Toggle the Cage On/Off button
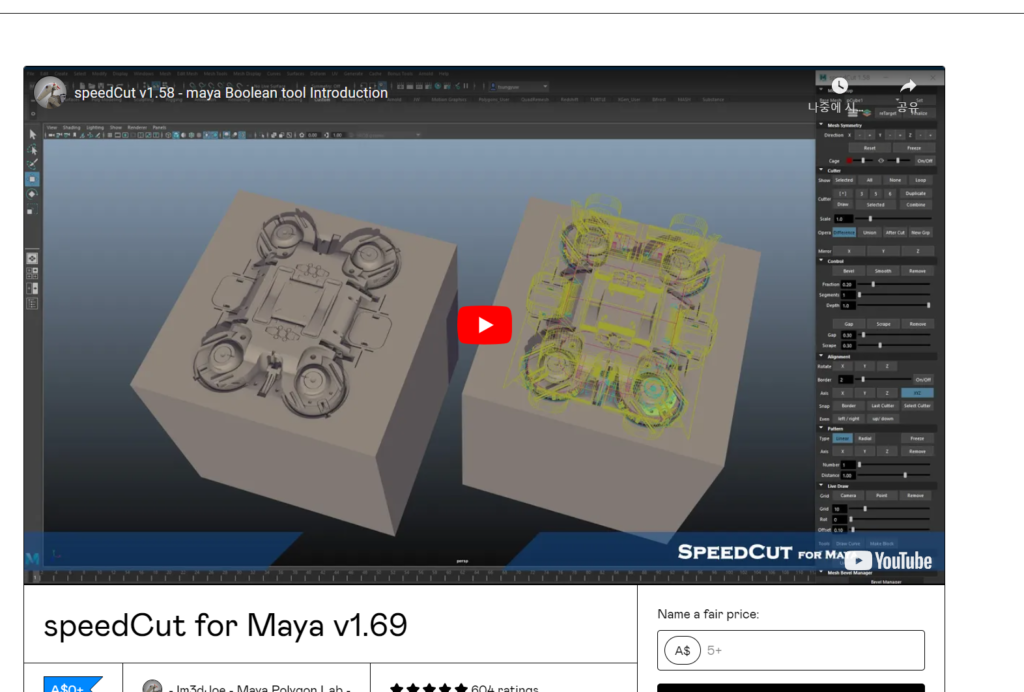Screen dimensions: 1024x692 click(924, 160)
